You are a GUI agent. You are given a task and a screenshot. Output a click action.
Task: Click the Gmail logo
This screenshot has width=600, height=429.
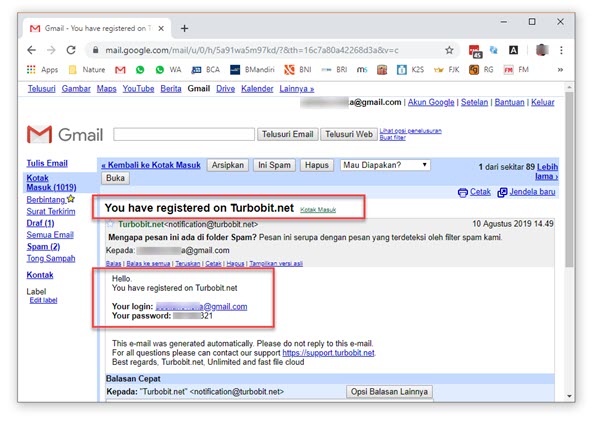pyautogui.click(x=65, y=134)
